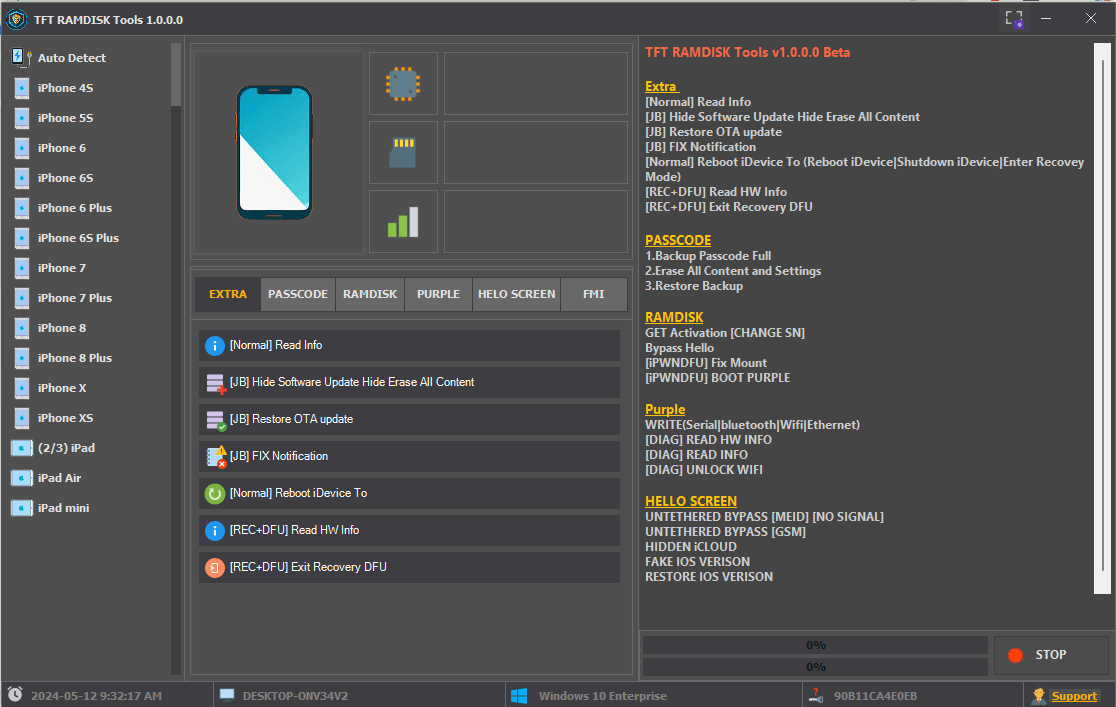Select iPad mini in the device sidebar
This screenshot has height=707, width=1116.
tap(62, 507)
